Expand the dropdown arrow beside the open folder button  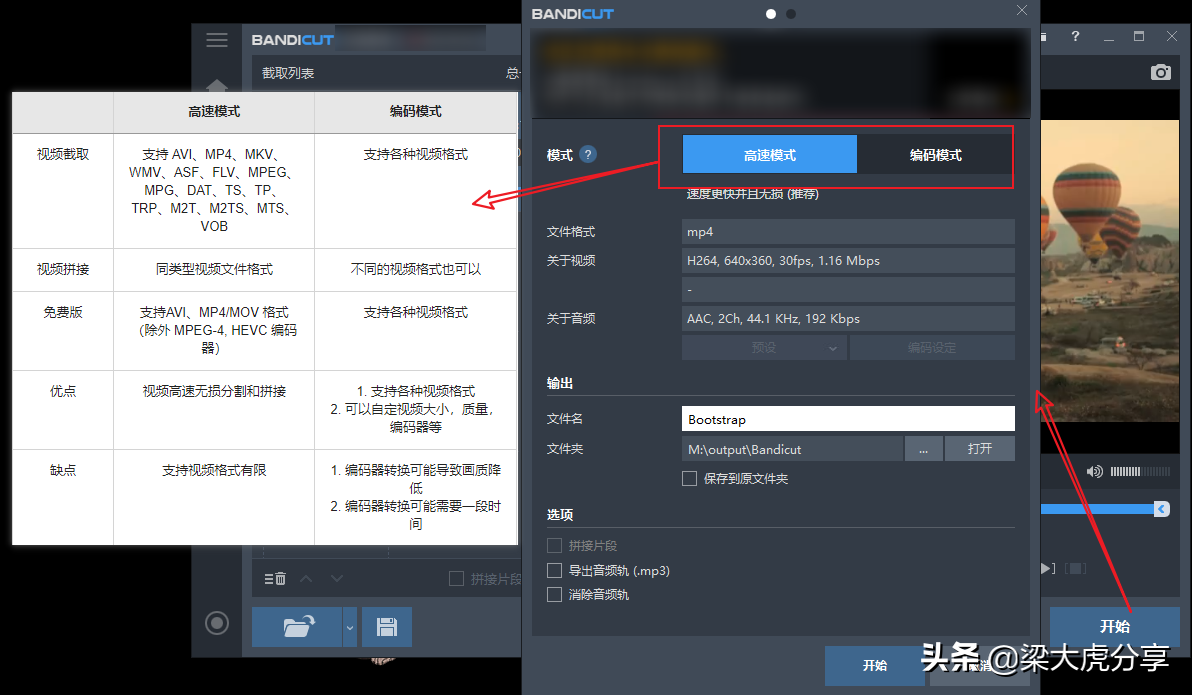click(350, 627)
